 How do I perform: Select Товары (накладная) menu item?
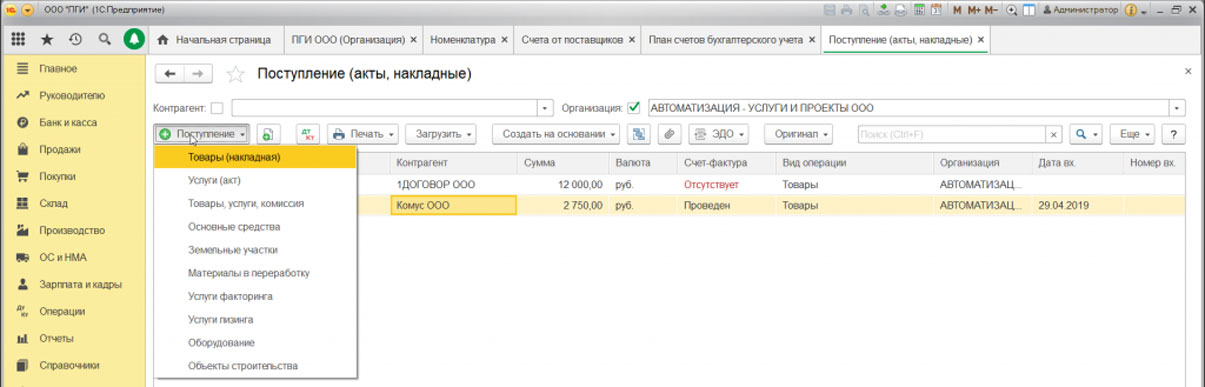click(255, 157)
